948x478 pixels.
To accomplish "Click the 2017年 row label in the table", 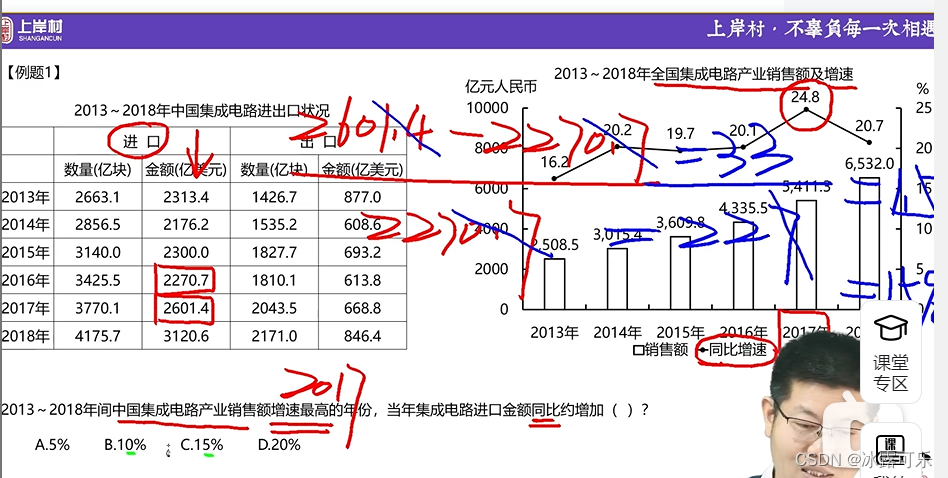I will [25, 308].
